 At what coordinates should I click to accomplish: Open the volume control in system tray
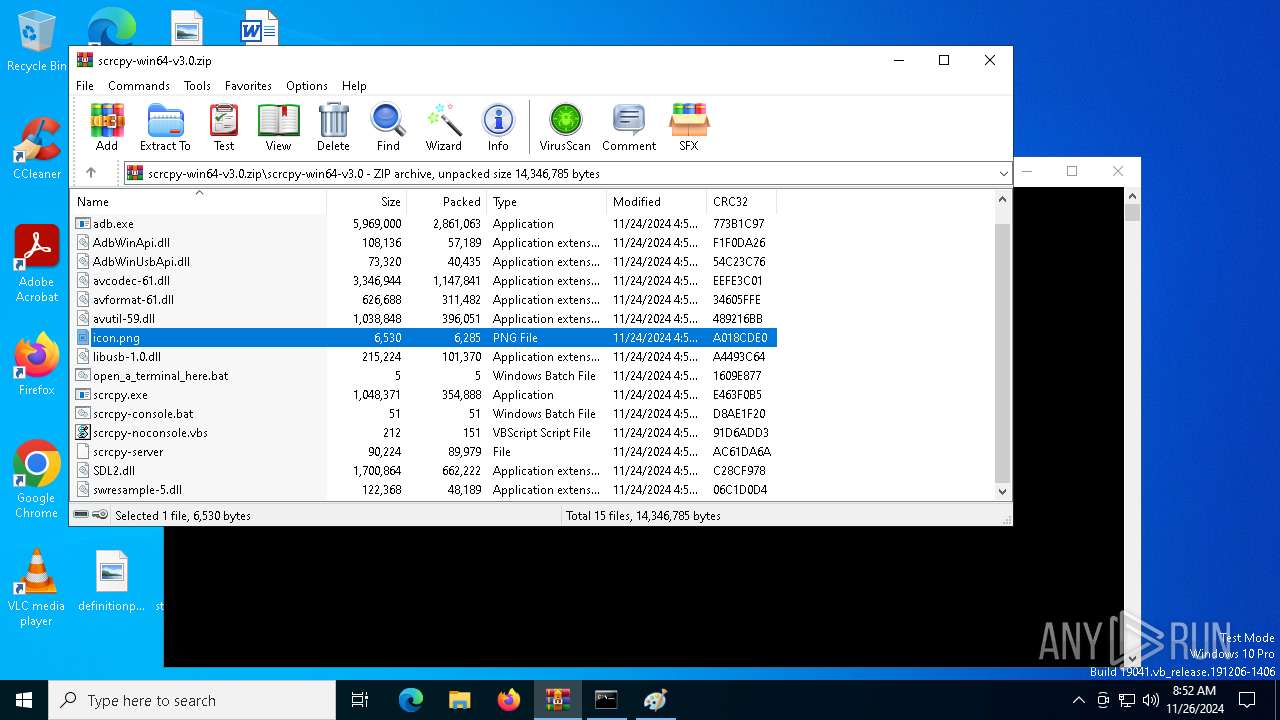point(1150,700)
